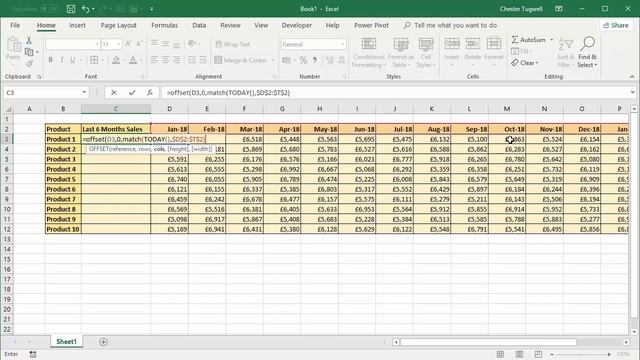Click the Clear eraser button
Image resolution: width=640 pixels, height=360 pixels.
click(524, 62)
